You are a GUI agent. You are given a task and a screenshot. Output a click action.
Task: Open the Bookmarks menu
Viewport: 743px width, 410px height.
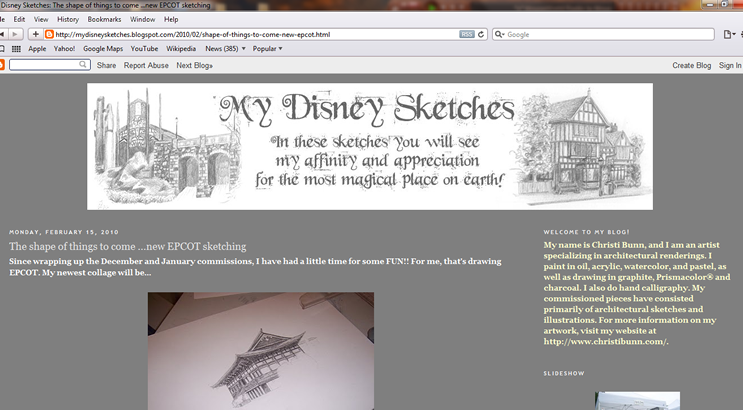pyautogui.click(x=104, y=19)
